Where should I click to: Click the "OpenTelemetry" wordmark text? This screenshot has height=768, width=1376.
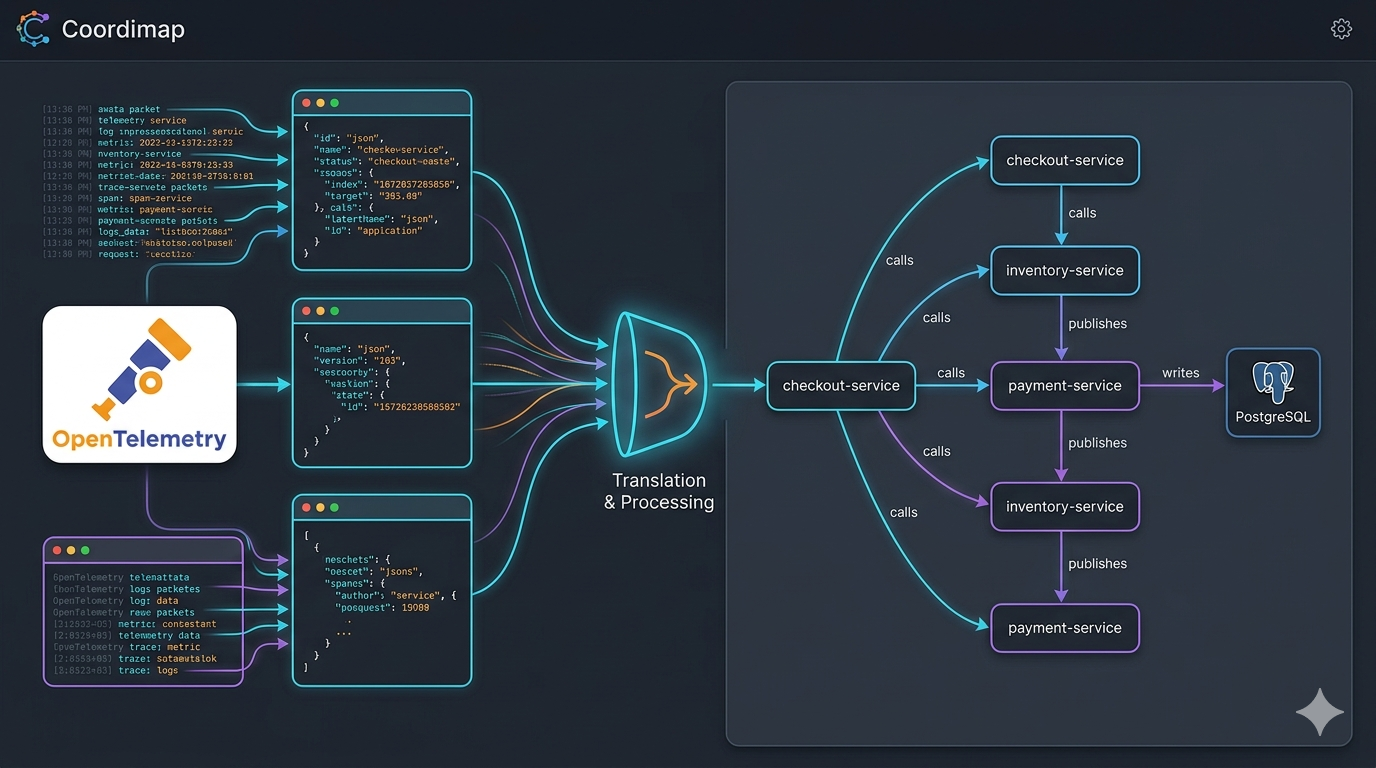point(139,438)
